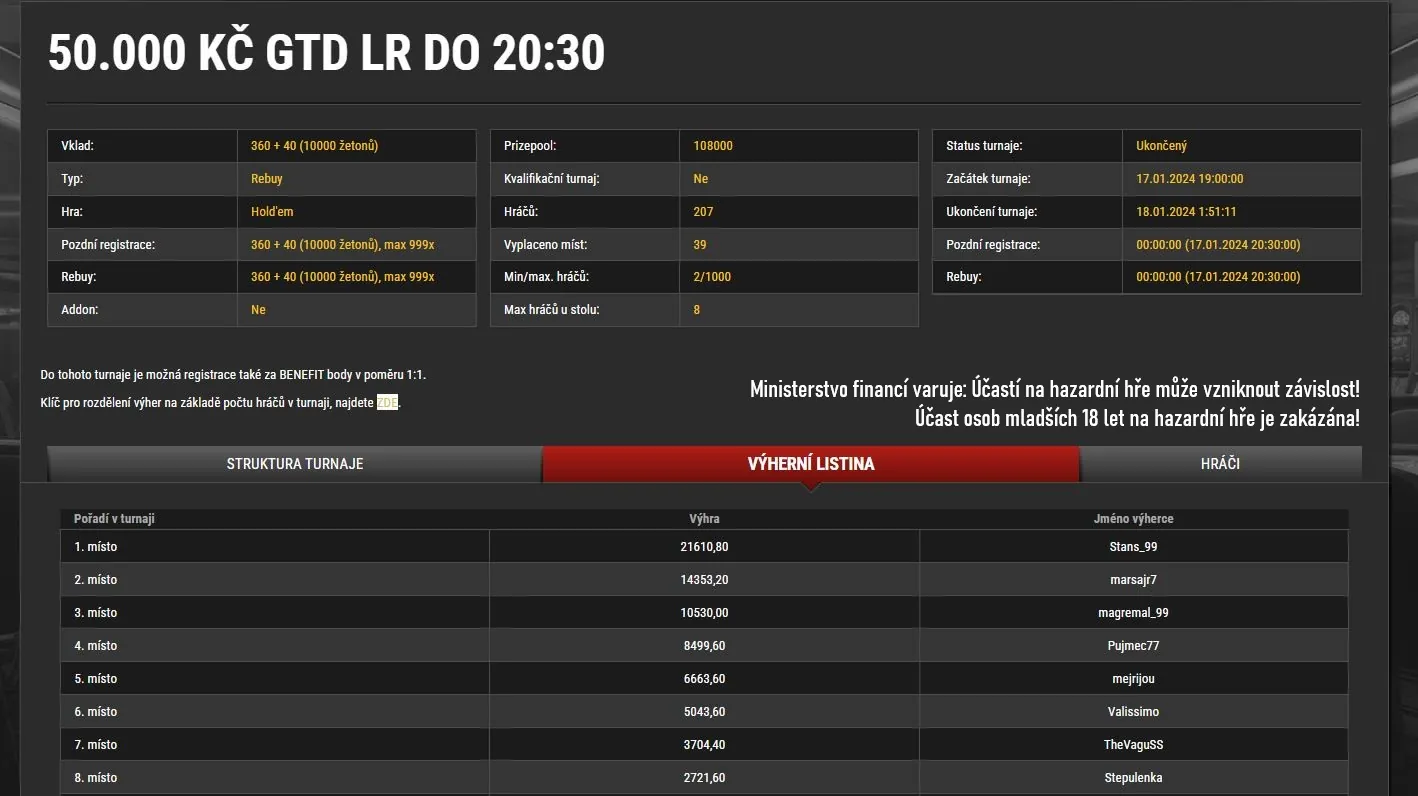Click the Valissimo winner entry
The height and width of the screenshot is (796, 1418).
(1133, 712)
